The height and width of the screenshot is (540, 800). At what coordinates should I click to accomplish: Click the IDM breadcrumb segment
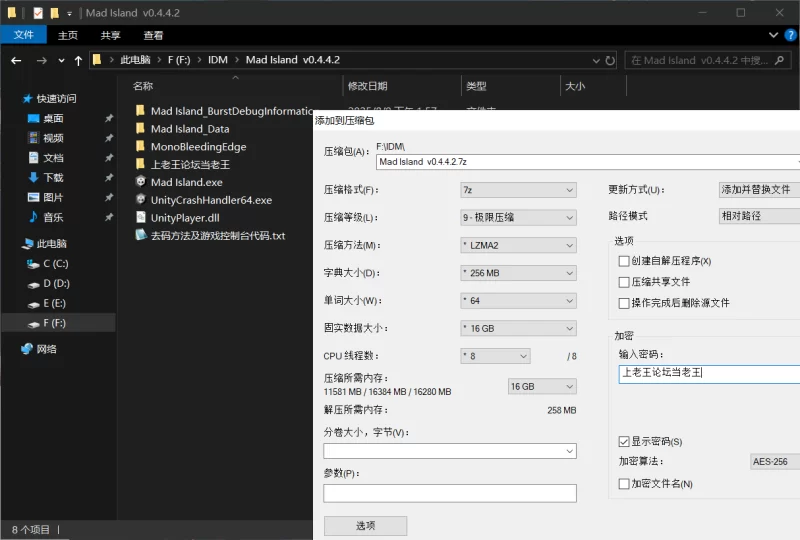218,60
